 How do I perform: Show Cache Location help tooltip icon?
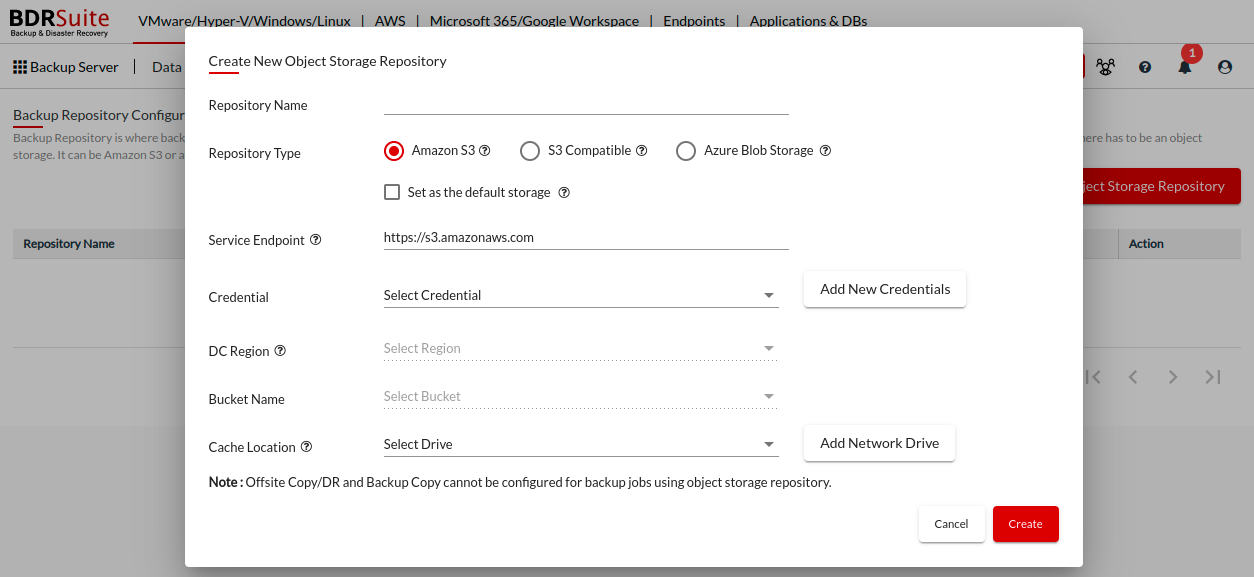click(307, 447)
